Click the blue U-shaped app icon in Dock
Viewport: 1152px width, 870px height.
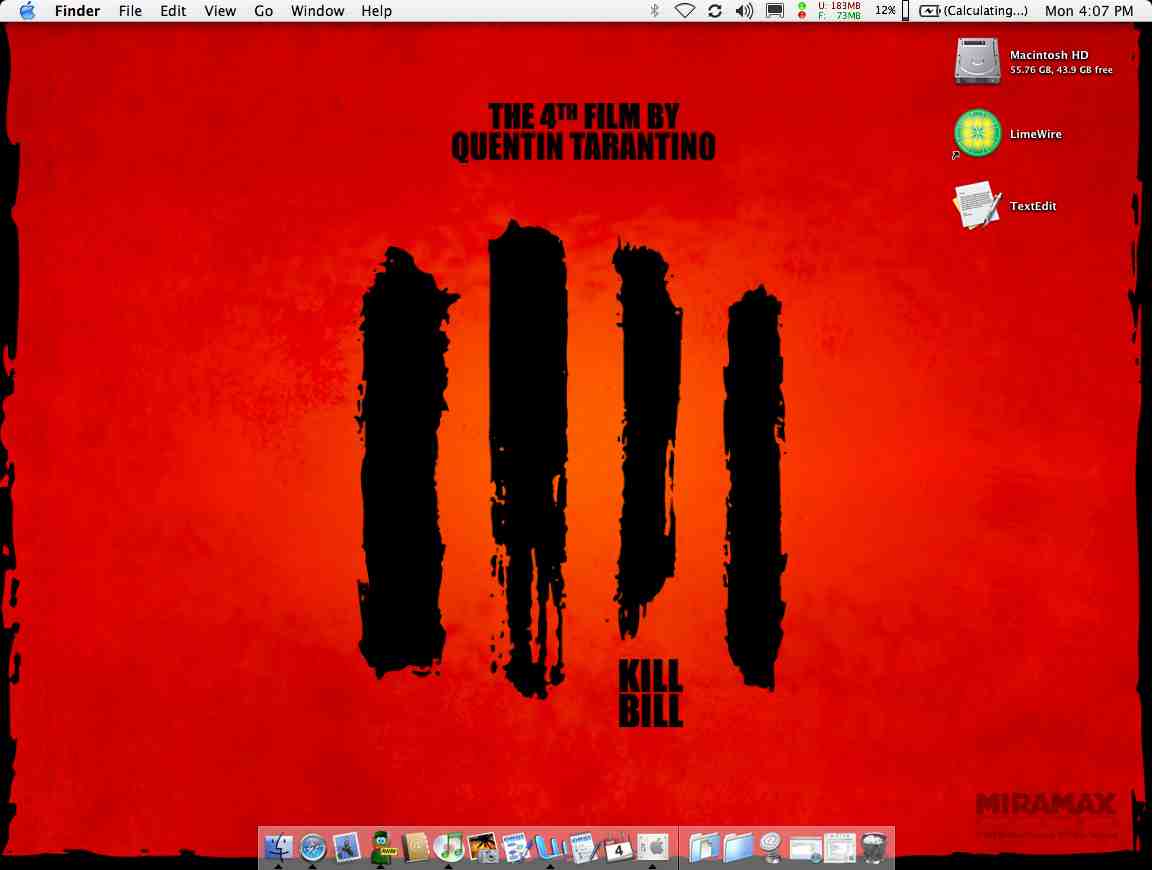click(x=550, y=847)
